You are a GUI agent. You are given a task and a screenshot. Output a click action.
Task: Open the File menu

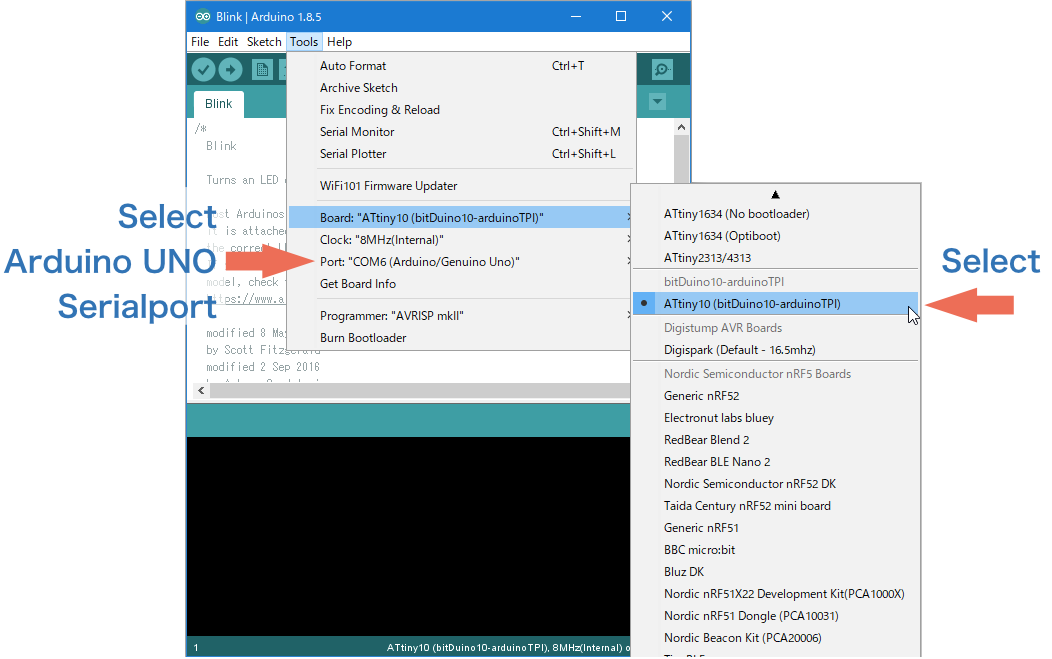200,42
